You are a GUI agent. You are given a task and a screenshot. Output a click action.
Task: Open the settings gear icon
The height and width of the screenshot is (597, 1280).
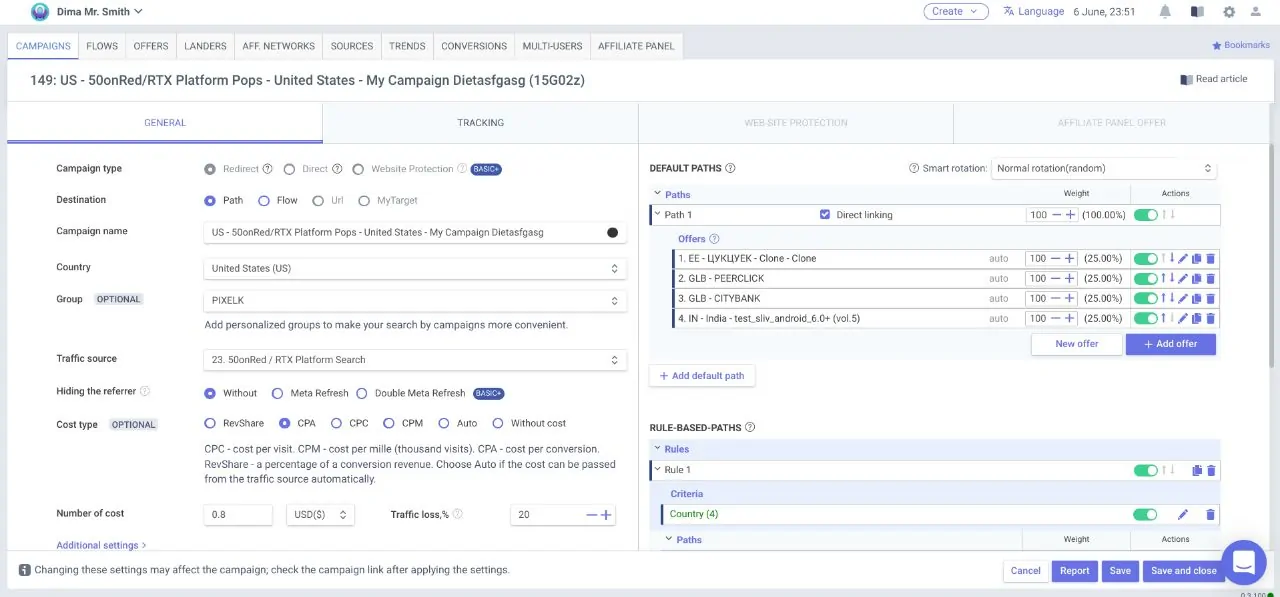tap(1229, 12)
